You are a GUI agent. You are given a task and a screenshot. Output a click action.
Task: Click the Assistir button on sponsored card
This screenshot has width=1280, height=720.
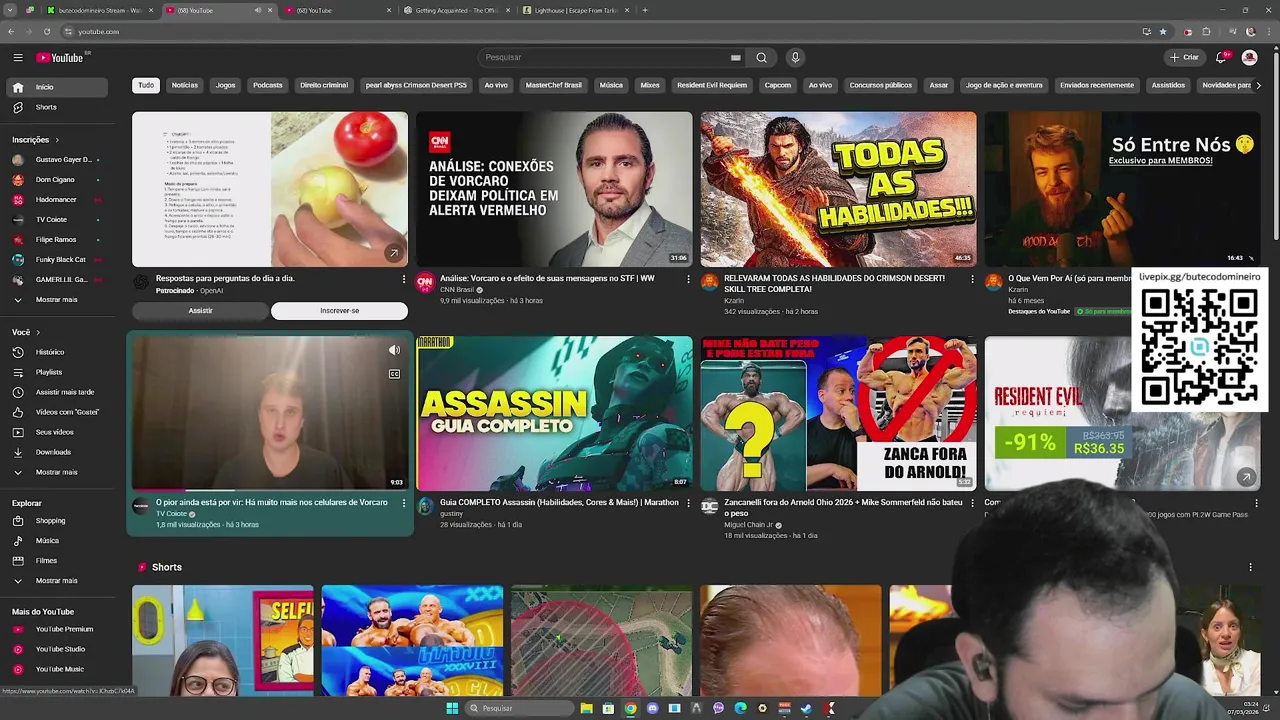coord(201,311)
